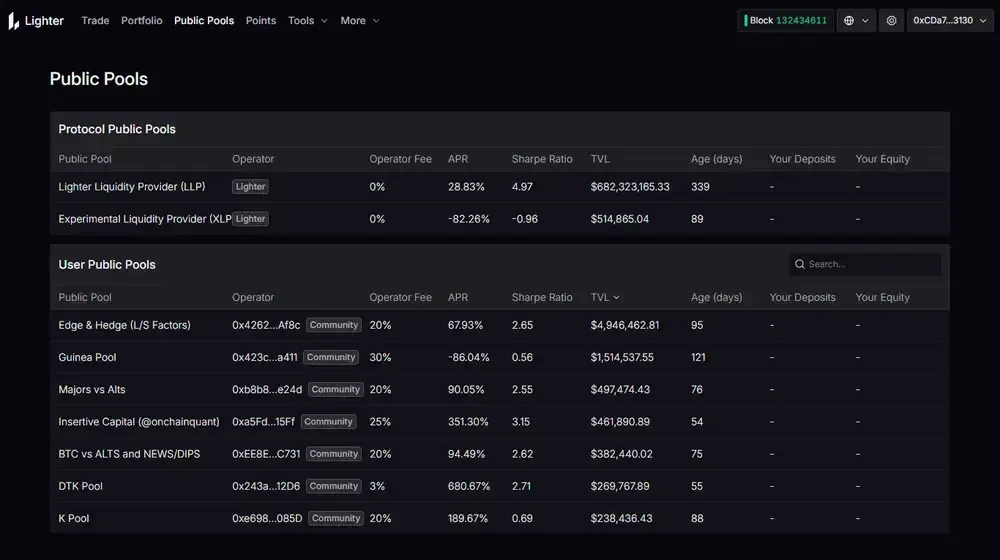The width and height of the screenshot is (1000, 560).
Task: Click the green Block number status indicator
Action: coord(785,21)
